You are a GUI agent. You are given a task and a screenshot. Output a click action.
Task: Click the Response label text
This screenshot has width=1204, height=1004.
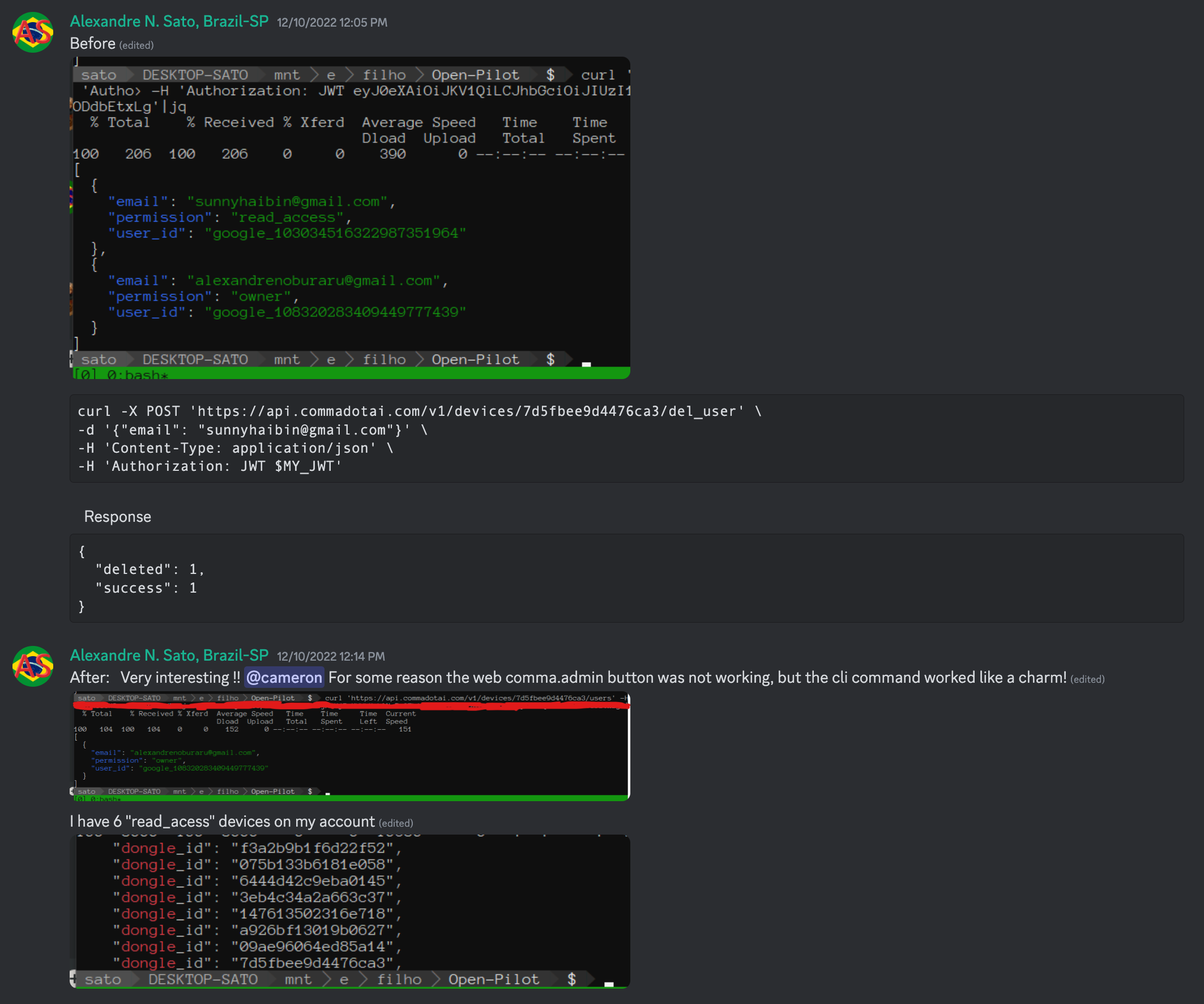pyautogui.click(x=118, y=517)
